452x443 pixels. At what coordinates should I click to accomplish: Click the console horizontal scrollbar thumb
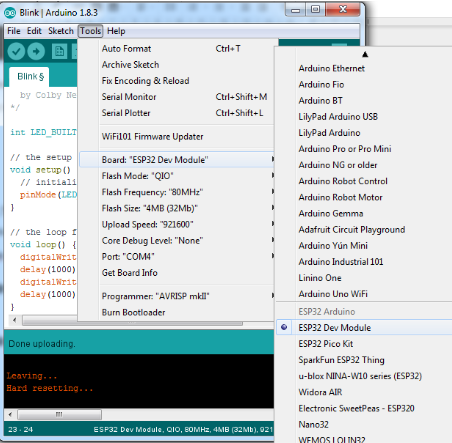tap(59, 414)
